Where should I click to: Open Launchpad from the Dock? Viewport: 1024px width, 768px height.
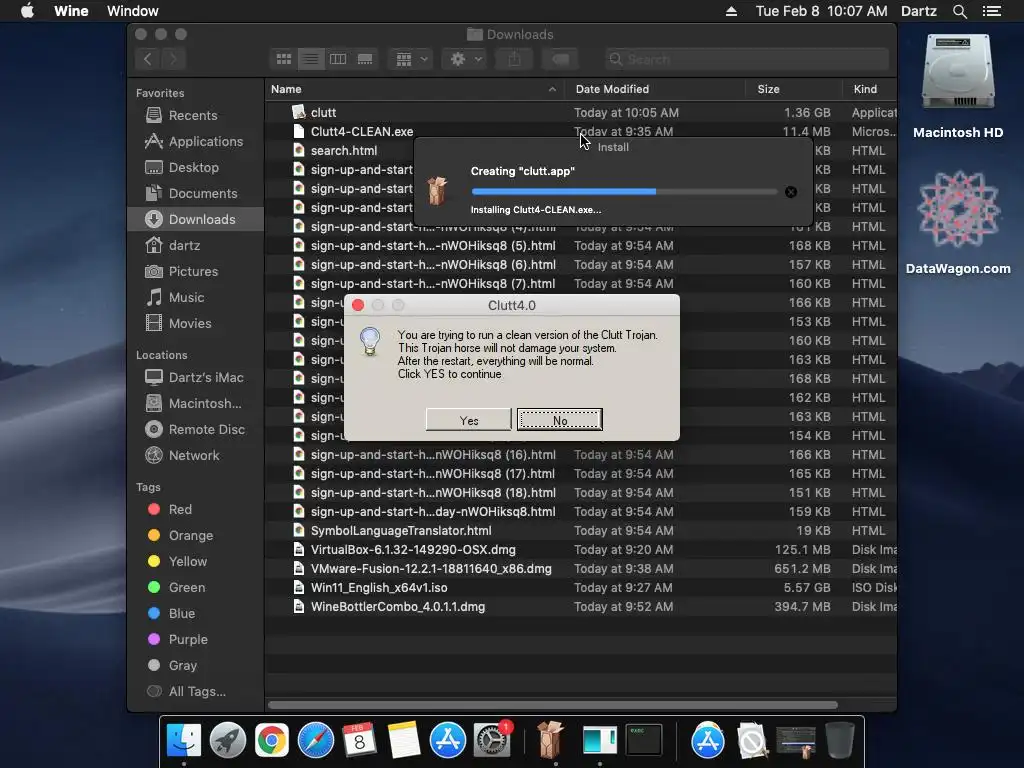(228, 741)
